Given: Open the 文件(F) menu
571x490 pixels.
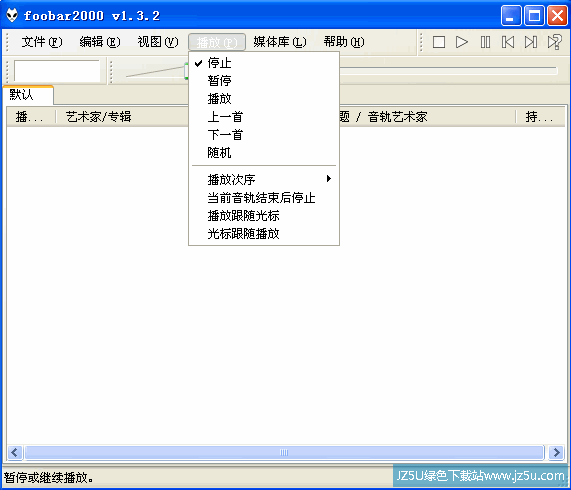Looking at the screenshot, I should pyautogui.click(x=42, y=42).
